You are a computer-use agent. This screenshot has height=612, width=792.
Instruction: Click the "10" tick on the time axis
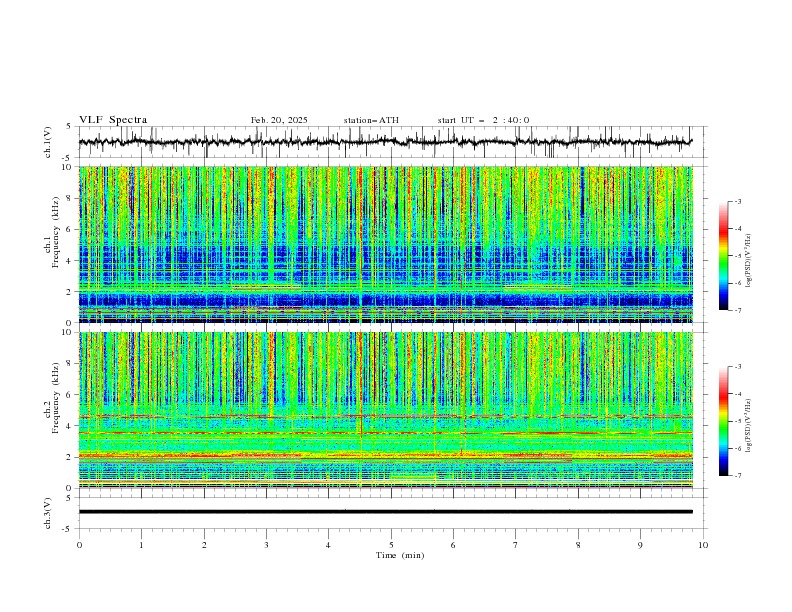point(703,545)
